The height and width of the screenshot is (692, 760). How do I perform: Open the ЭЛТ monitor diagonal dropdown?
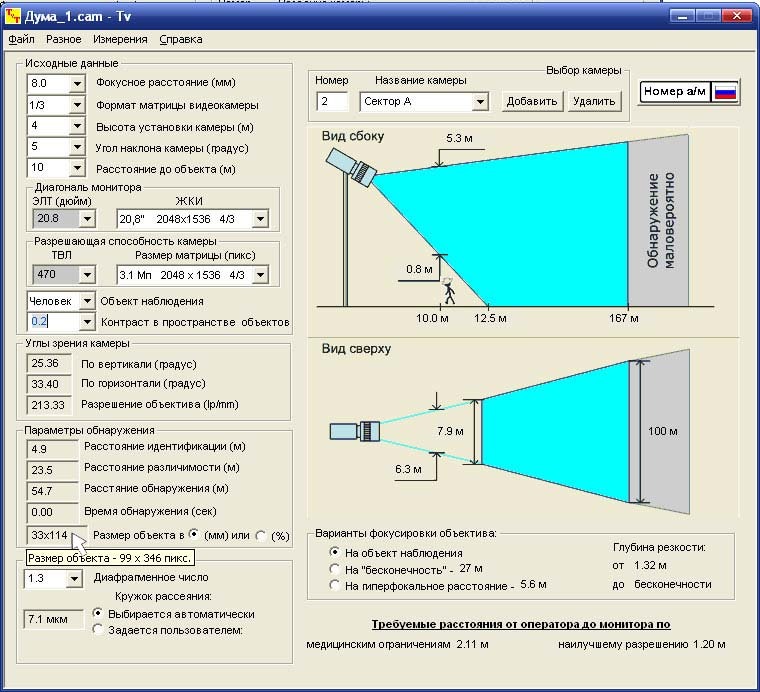[x=87, y=219]
